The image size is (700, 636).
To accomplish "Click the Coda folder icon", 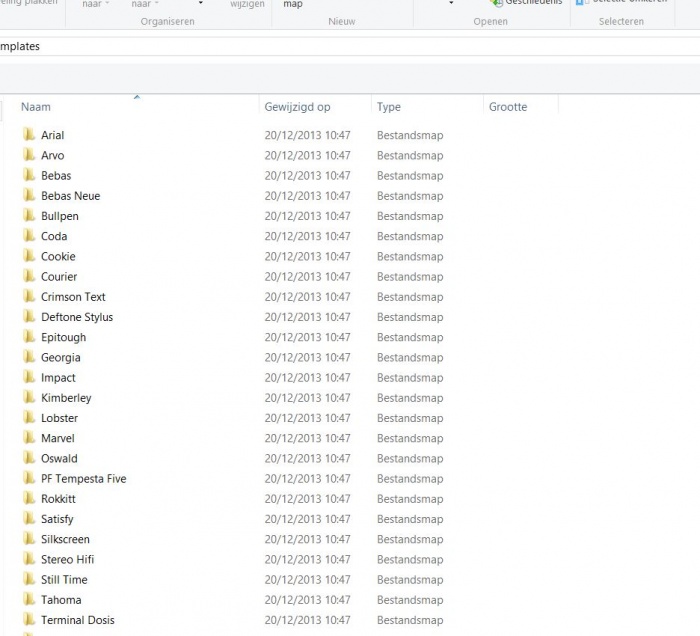I will click(29, 235).
